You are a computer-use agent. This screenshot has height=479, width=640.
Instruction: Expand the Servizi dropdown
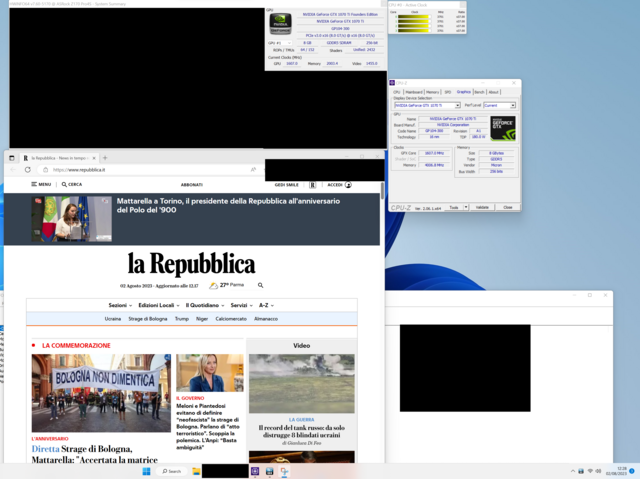click(242, 305)
